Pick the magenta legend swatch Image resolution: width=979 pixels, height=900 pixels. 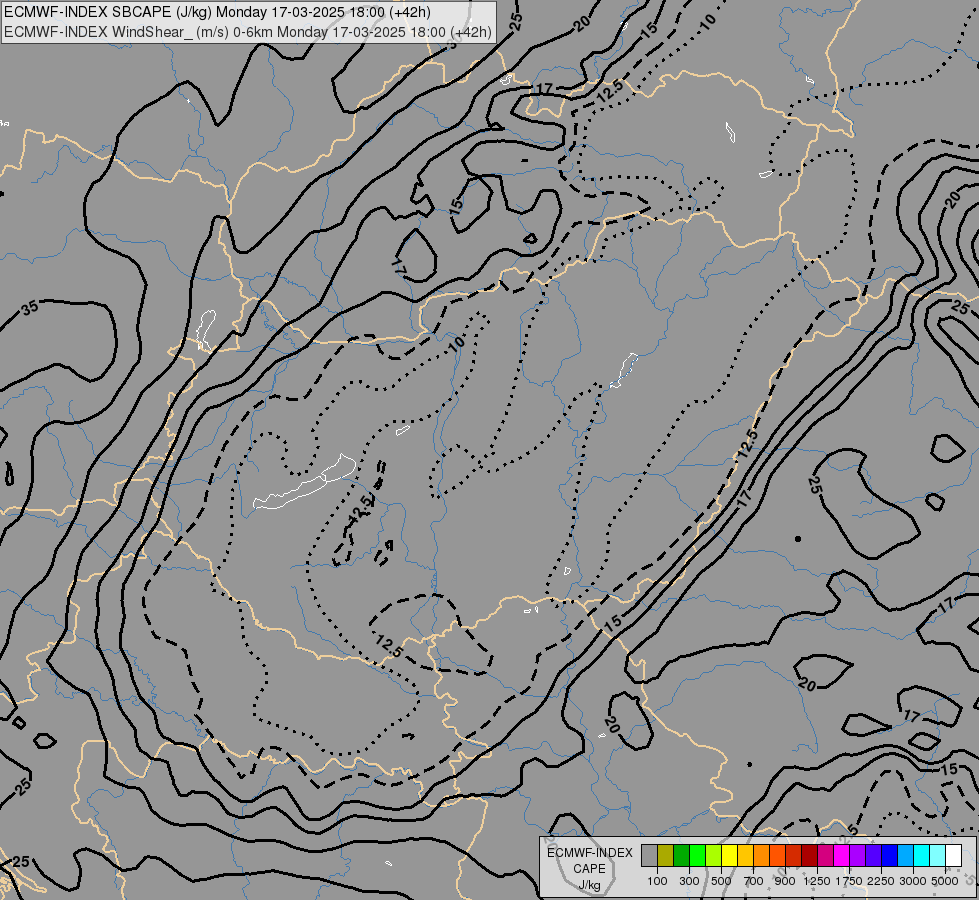coord(842,856)
